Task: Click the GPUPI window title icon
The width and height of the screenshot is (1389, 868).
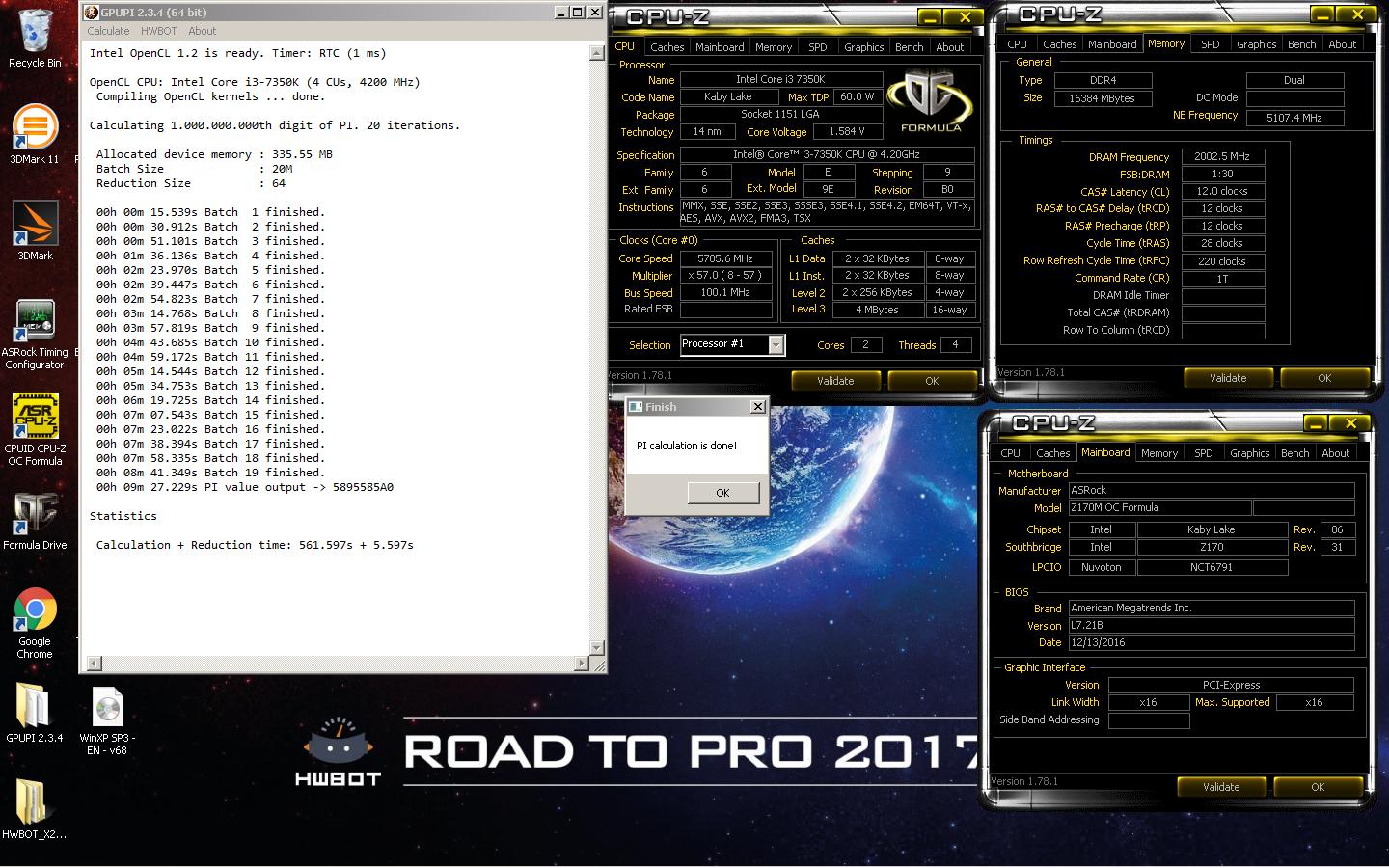Action: click(x=92, y=13)
